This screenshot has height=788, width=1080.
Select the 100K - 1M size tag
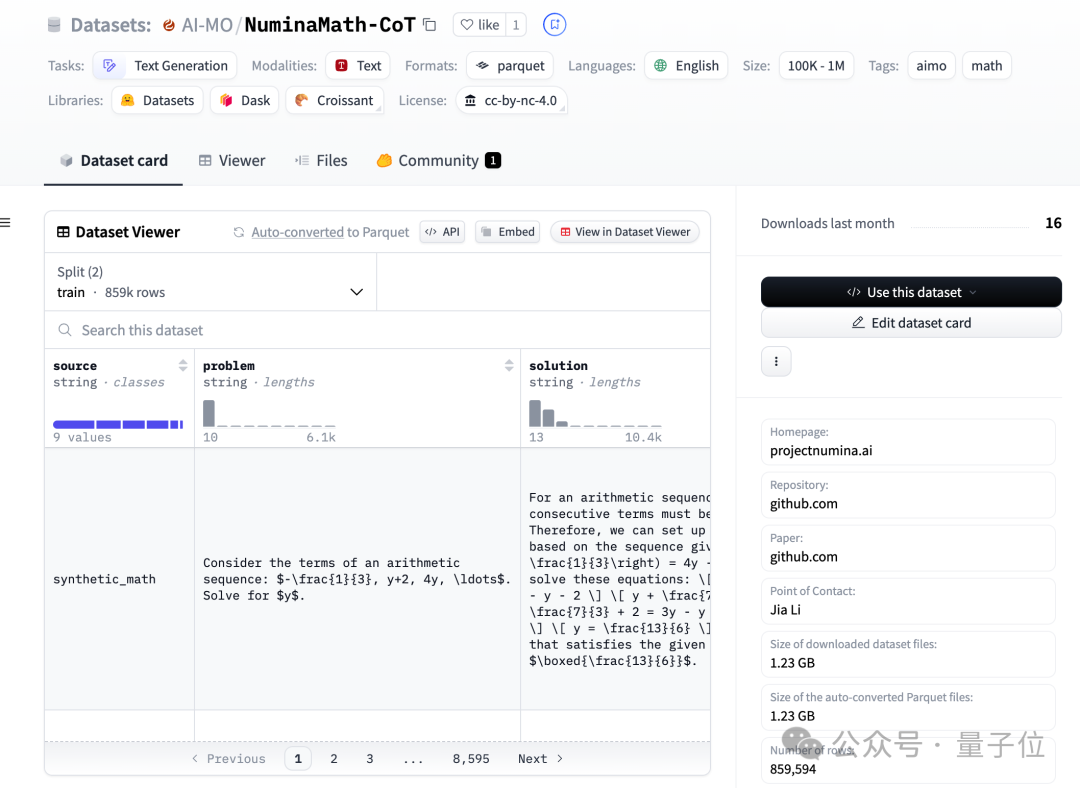pyautogui.click(x=816, y=65)
